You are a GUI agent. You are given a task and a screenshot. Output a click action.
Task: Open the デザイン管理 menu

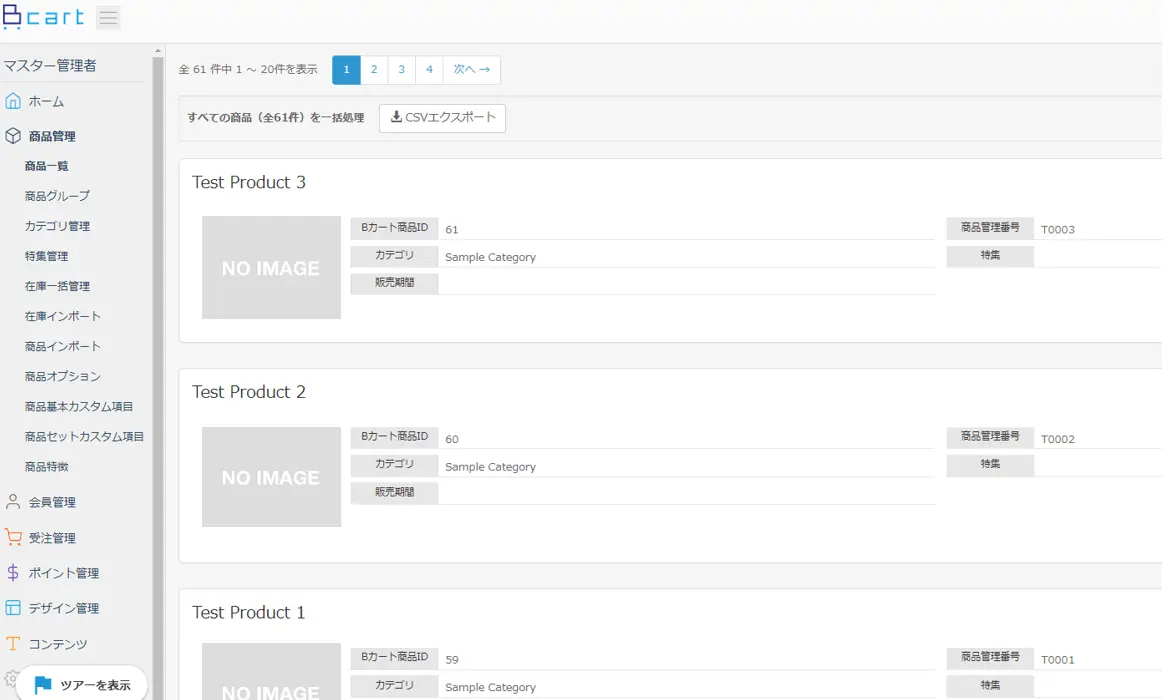click(x=64, y=608)
